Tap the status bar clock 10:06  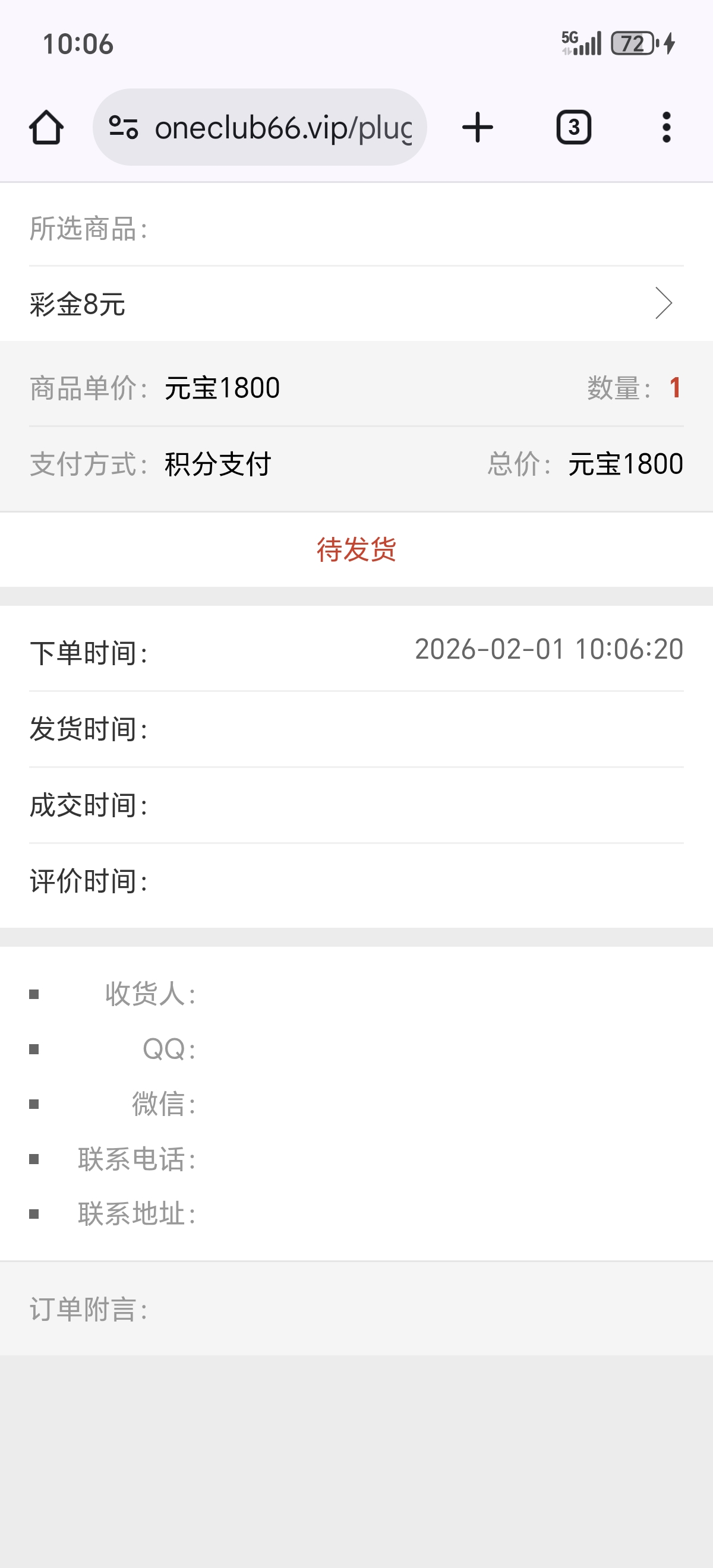pyautogui.click(x=78, y=44)
